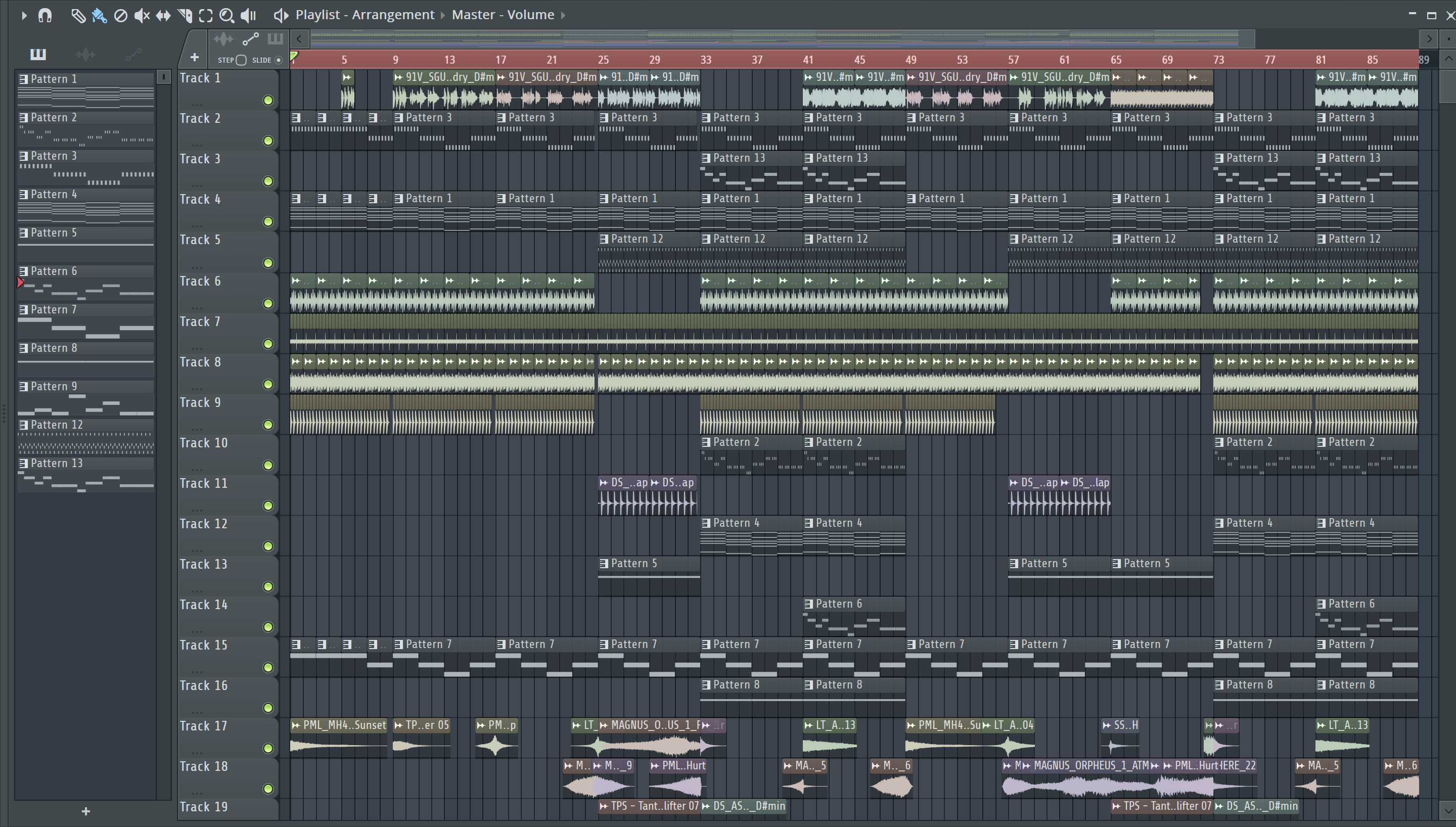Select the Draw pencil tool

coord(78,15)
